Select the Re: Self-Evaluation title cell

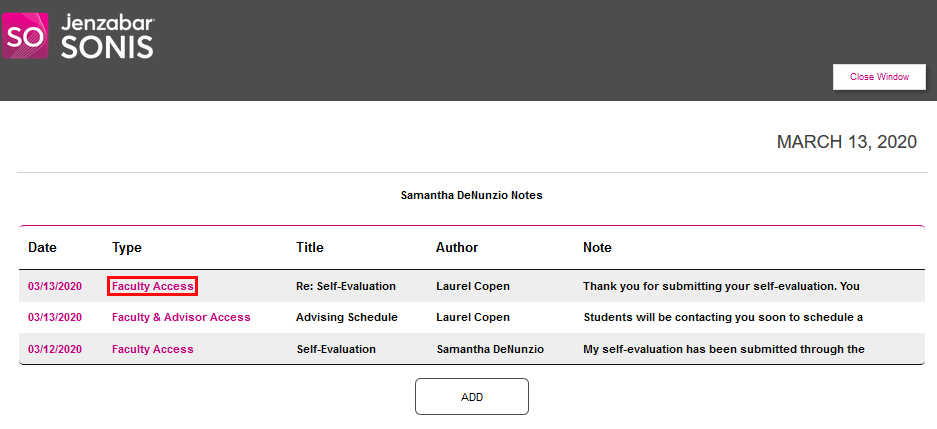pos(346,286)
